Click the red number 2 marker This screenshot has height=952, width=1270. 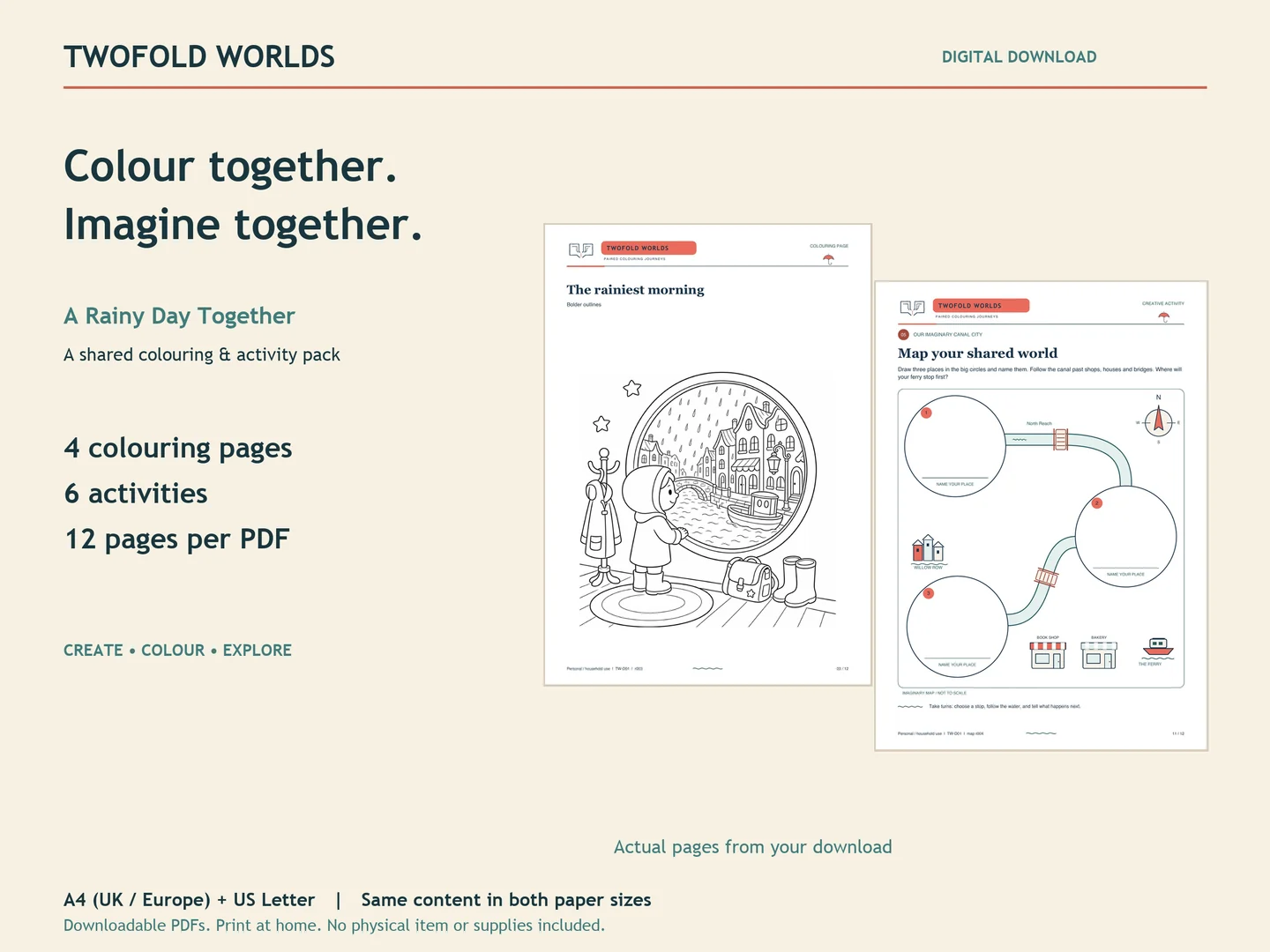(x=1097, y=503)
